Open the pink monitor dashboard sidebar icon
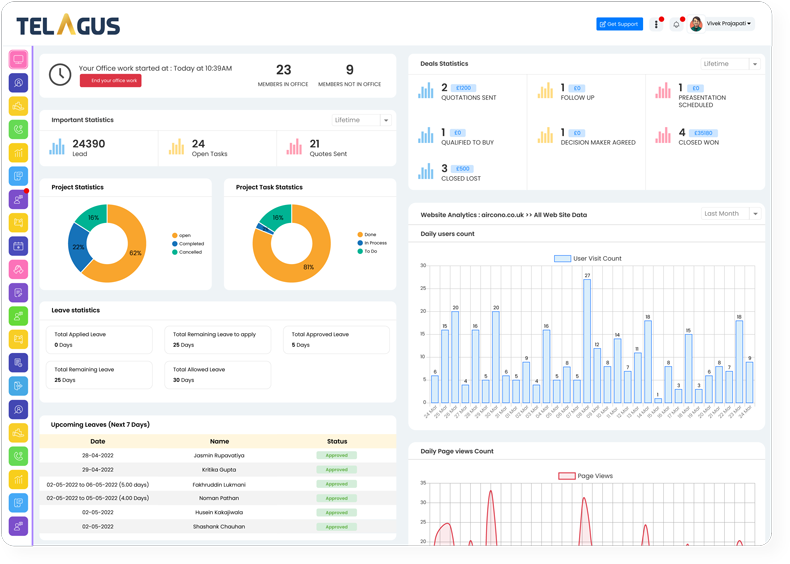790x564 pixels. click(x=19, y=60)
